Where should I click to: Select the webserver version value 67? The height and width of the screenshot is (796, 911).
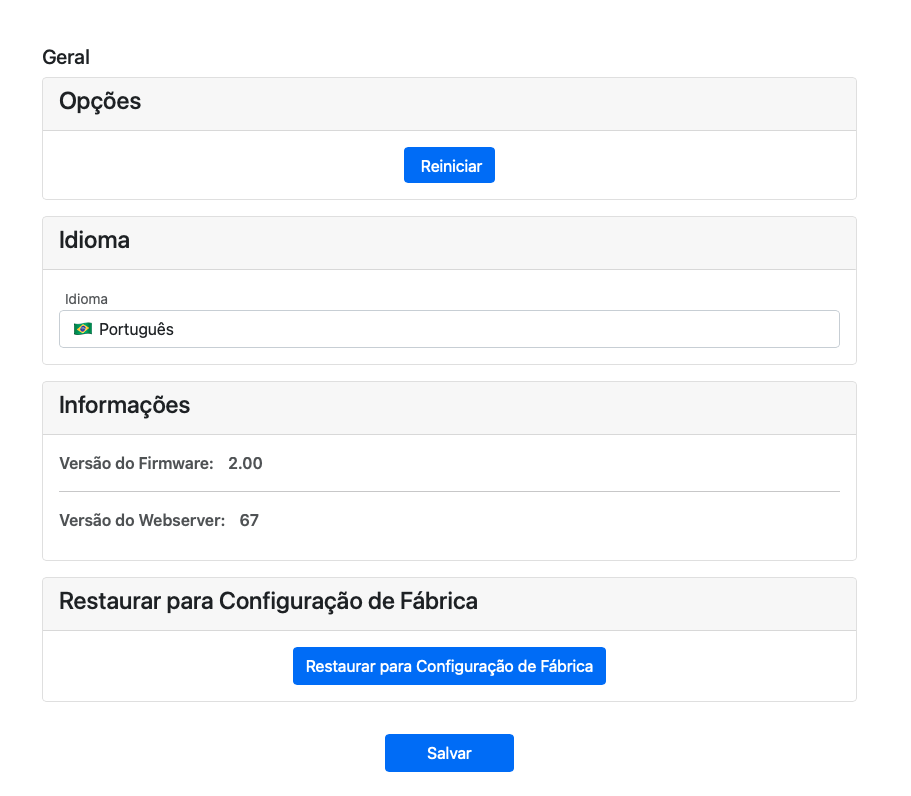[249, 520]
